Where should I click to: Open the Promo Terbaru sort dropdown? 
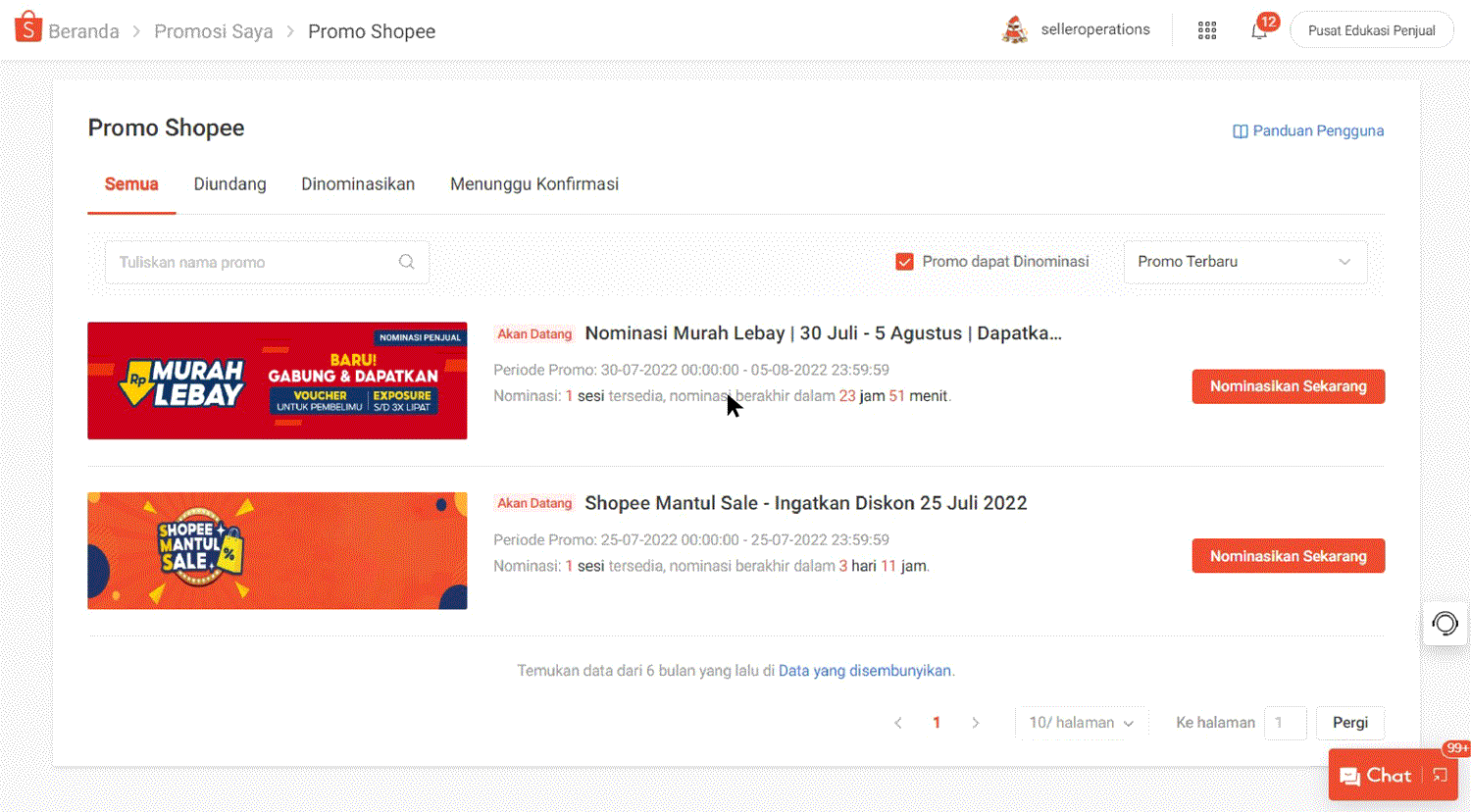(x=1244, y=262)
